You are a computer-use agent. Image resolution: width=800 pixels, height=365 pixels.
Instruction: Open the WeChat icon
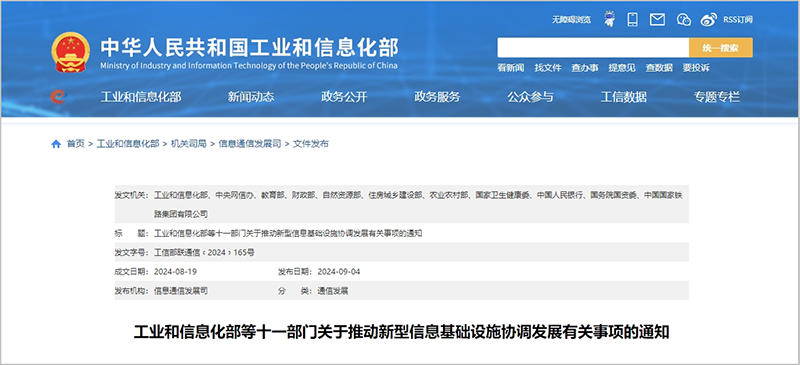tap(684, 19)
